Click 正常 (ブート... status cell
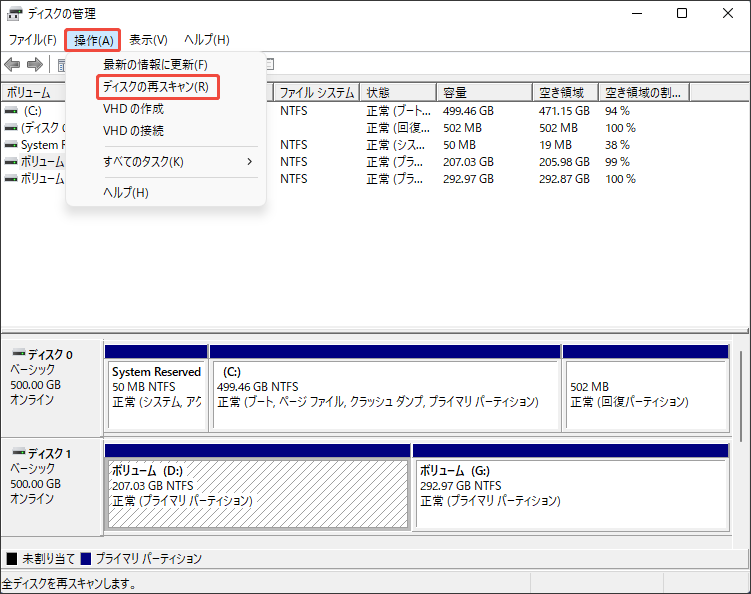751x594 pixels. [x=398, y=111]
